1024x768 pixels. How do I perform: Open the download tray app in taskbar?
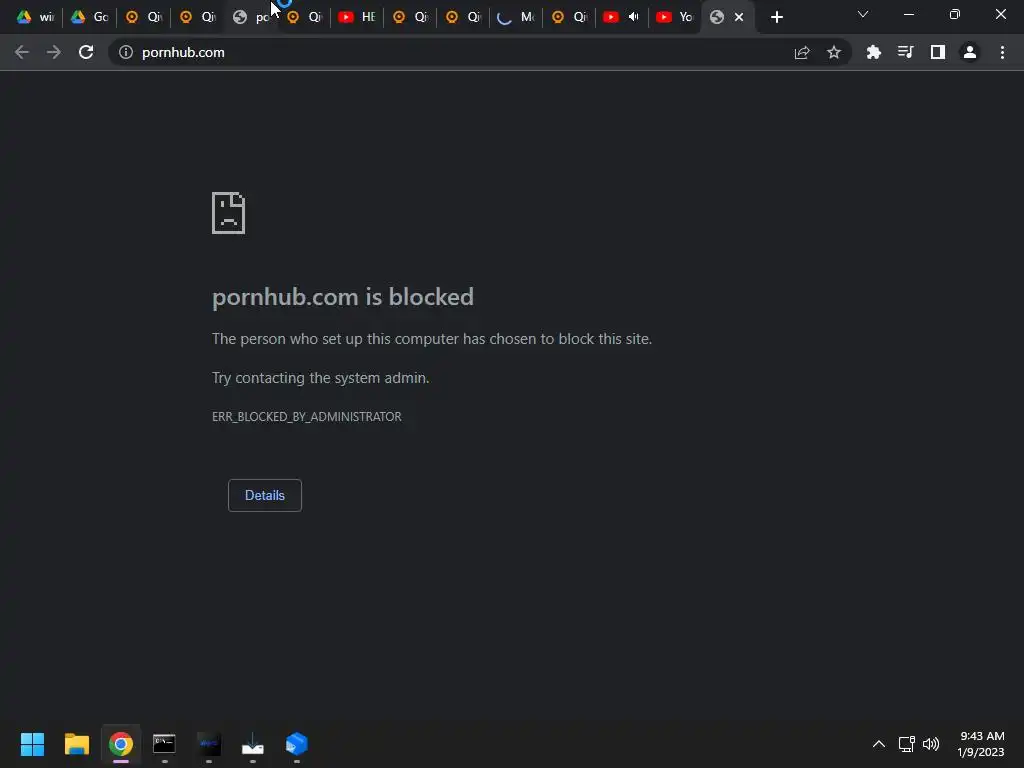tap(252, 744)
